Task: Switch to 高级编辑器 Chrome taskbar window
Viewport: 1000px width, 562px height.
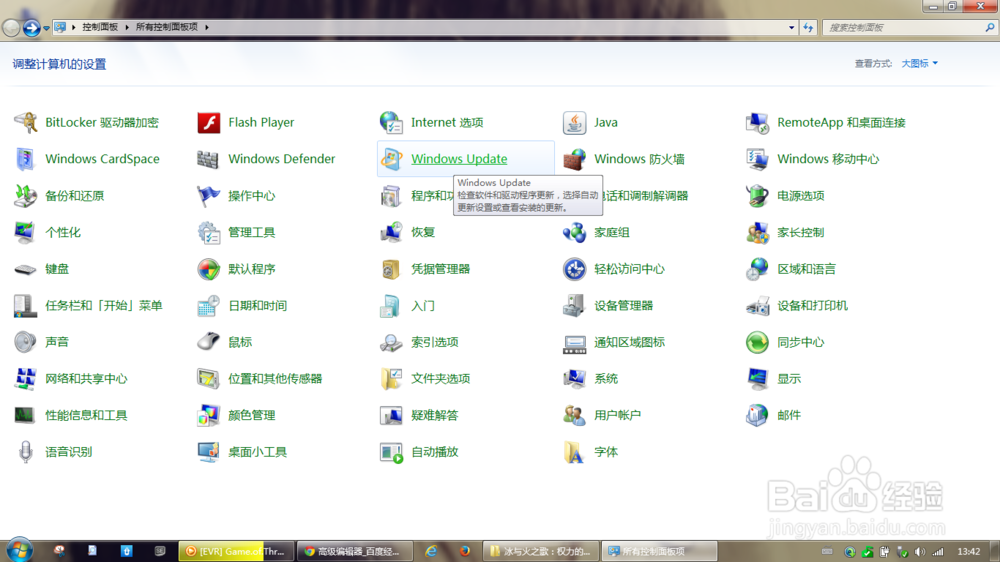Action: pyautogui.click(x=353, y=551)
